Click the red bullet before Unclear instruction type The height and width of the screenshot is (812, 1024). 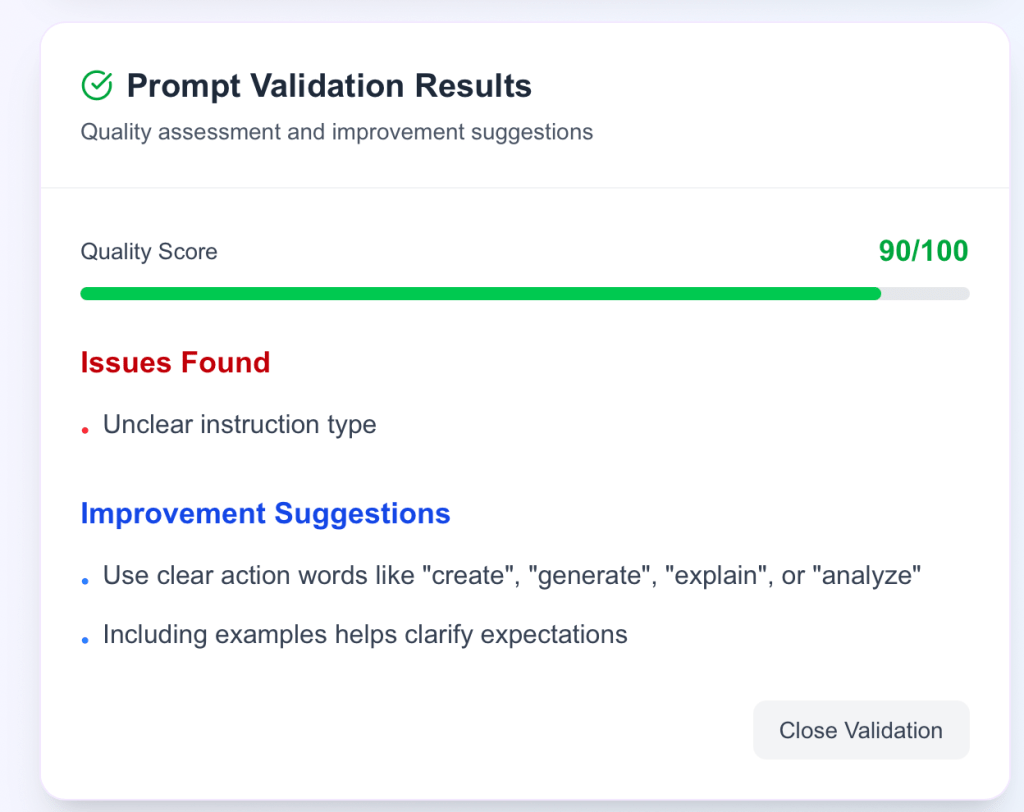tap(86, 430)
